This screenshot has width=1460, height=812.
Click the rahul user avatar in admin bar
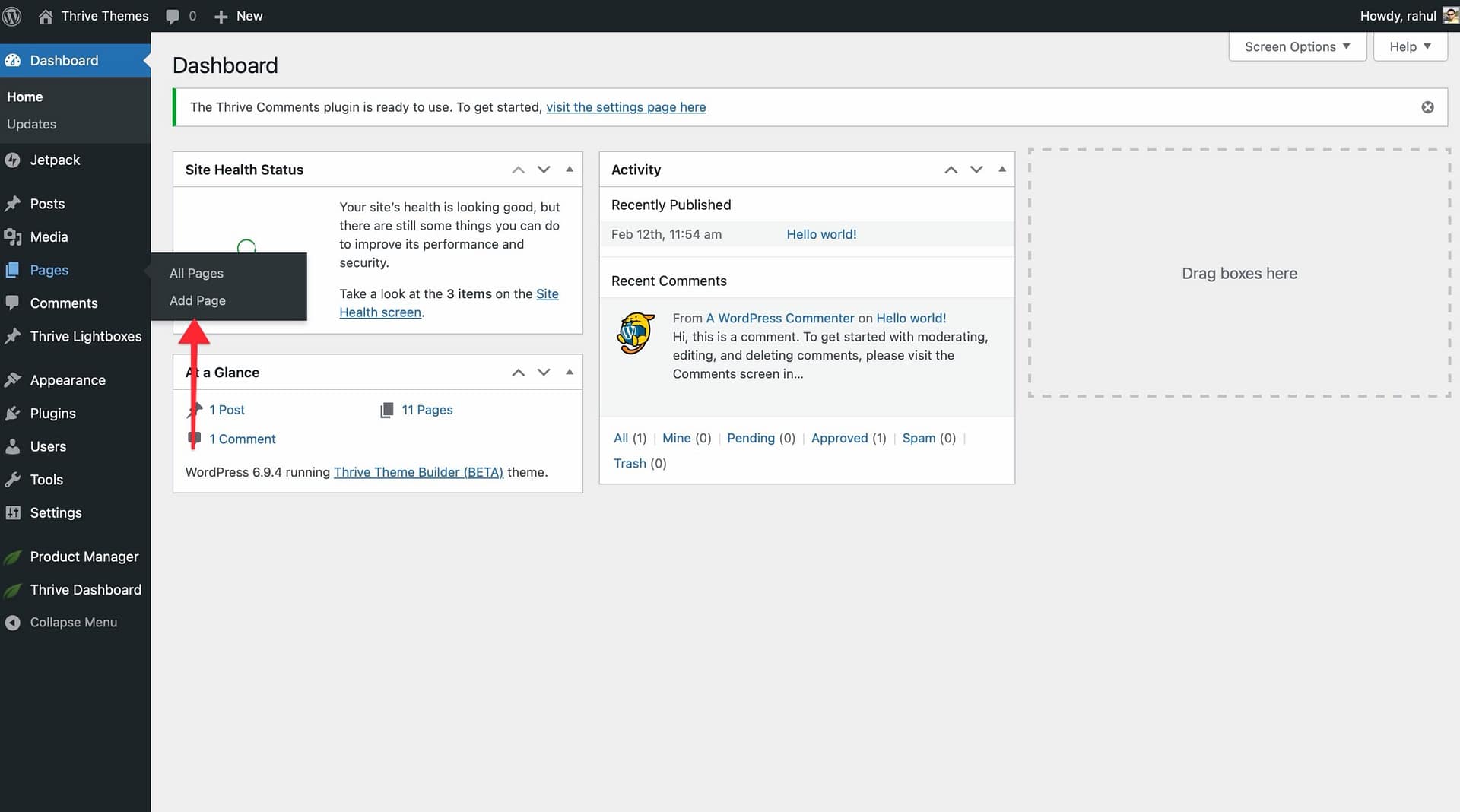(x=1449, y=16)
